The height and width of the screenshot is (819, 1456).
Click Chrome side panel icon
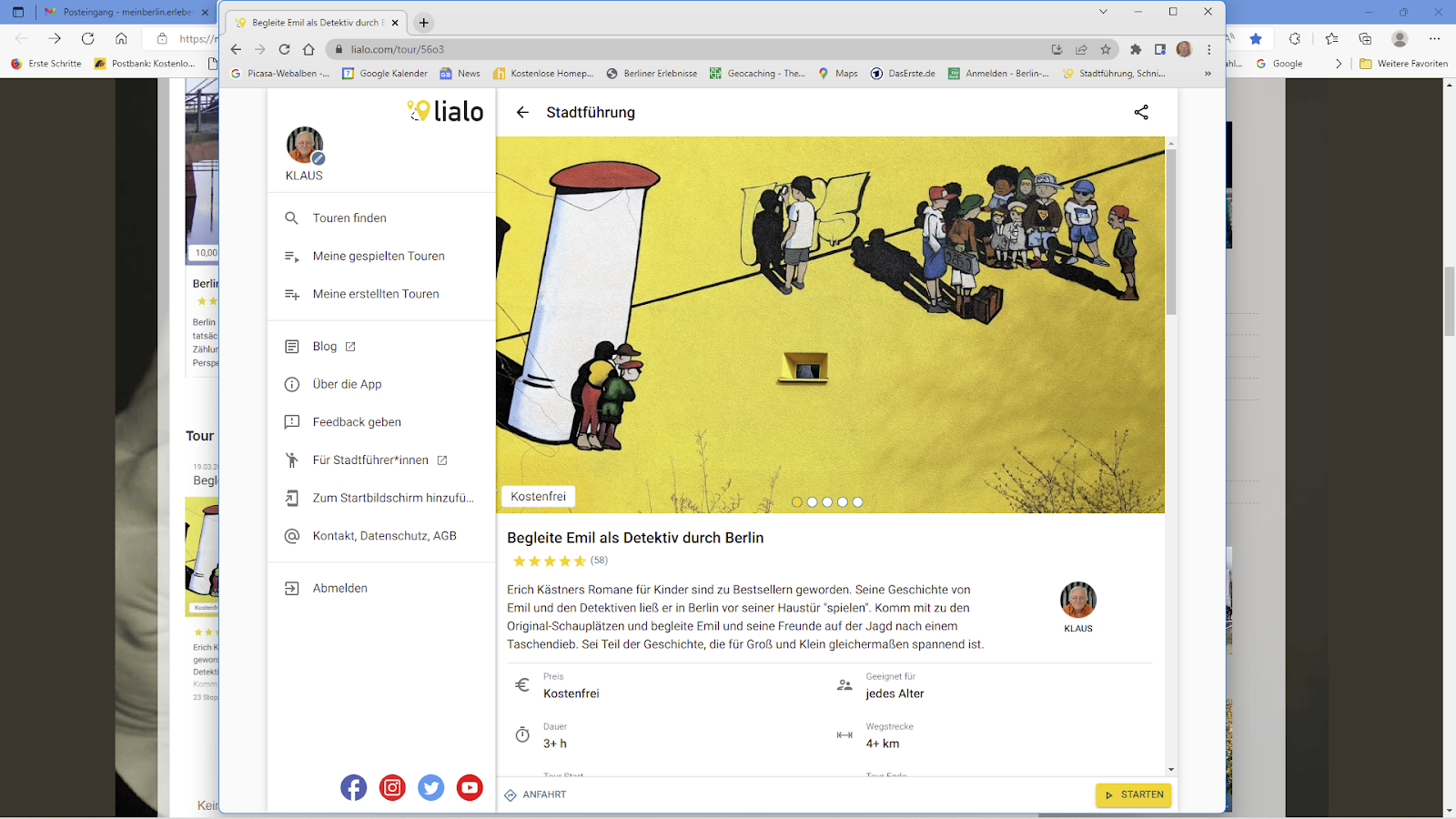[1160, 49]
